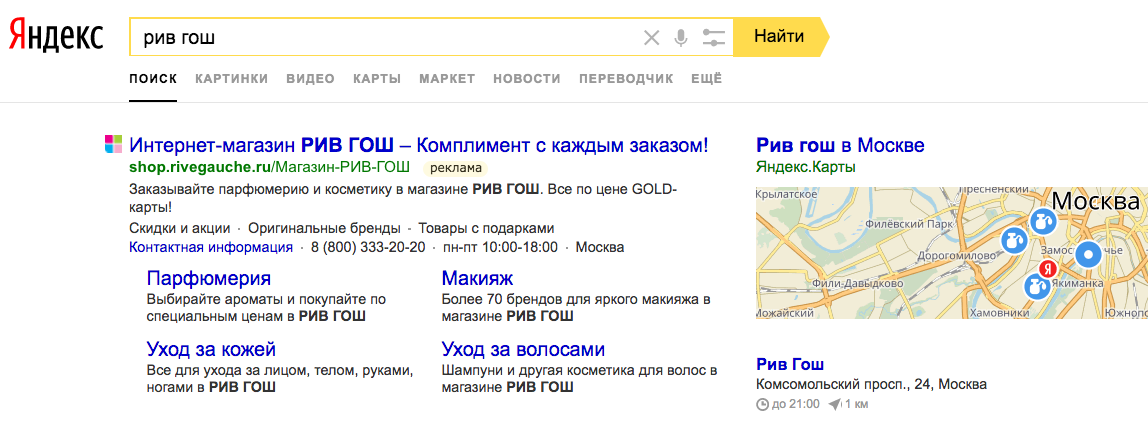
Task: Click the perfume marker near Якиманка
Action: click(1038, 286)
